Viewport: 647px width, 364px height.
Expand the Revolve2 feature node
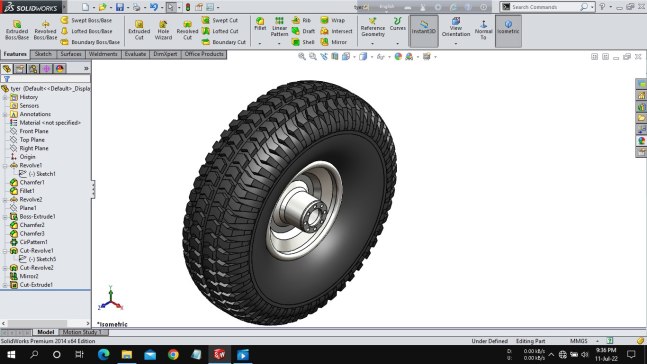pyautogui.click(x=5, y=200)
